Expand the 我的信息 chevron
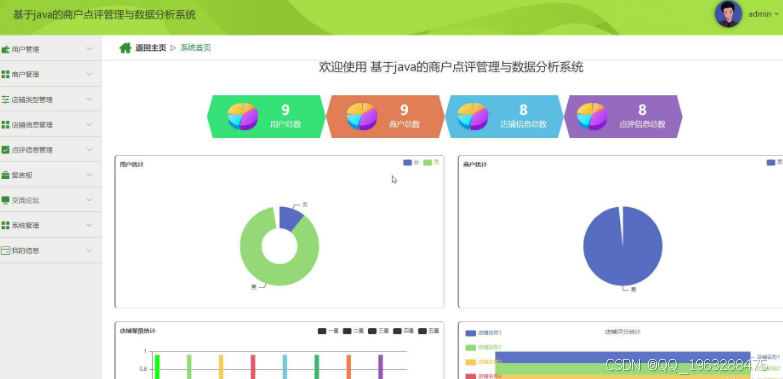 click(89, 250)
